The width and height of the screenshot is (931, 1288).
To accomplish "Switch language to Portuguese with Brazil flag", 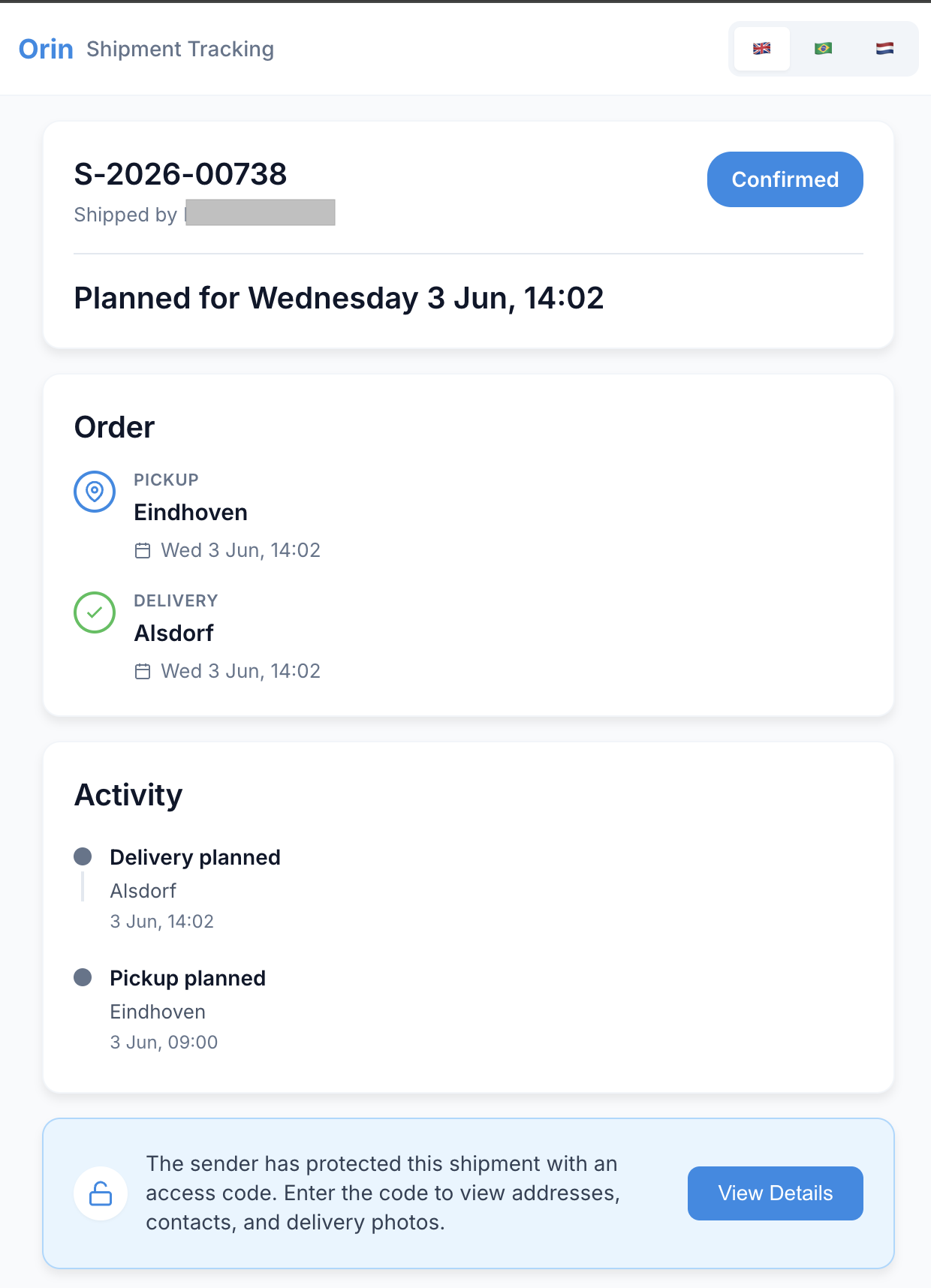I will pos(823,49).
